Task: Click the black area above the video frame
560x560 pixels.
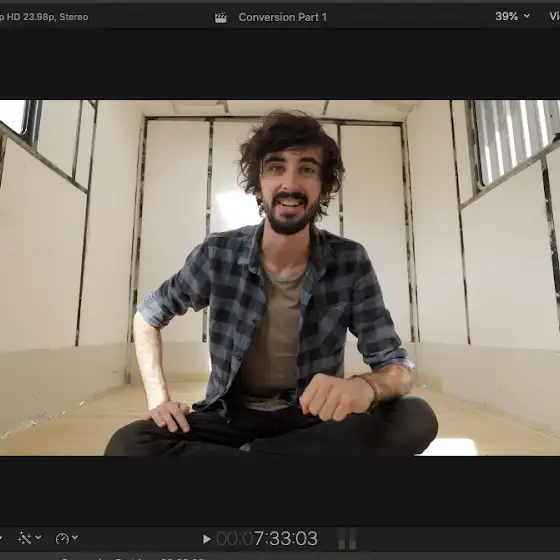Action: (280, 64)
